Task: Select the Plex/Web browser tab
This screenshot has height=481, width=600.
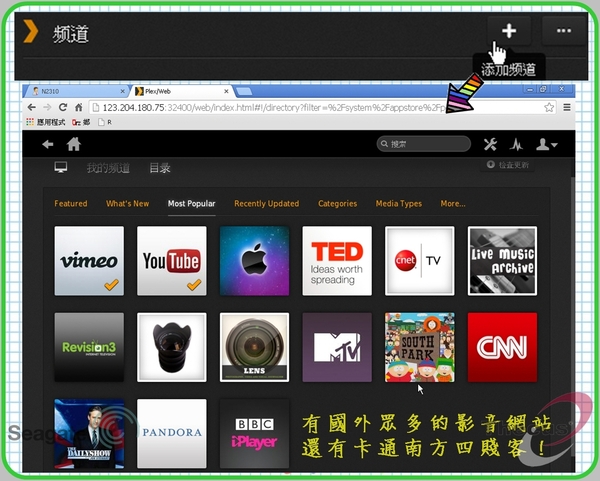Action: pos(182,91)
